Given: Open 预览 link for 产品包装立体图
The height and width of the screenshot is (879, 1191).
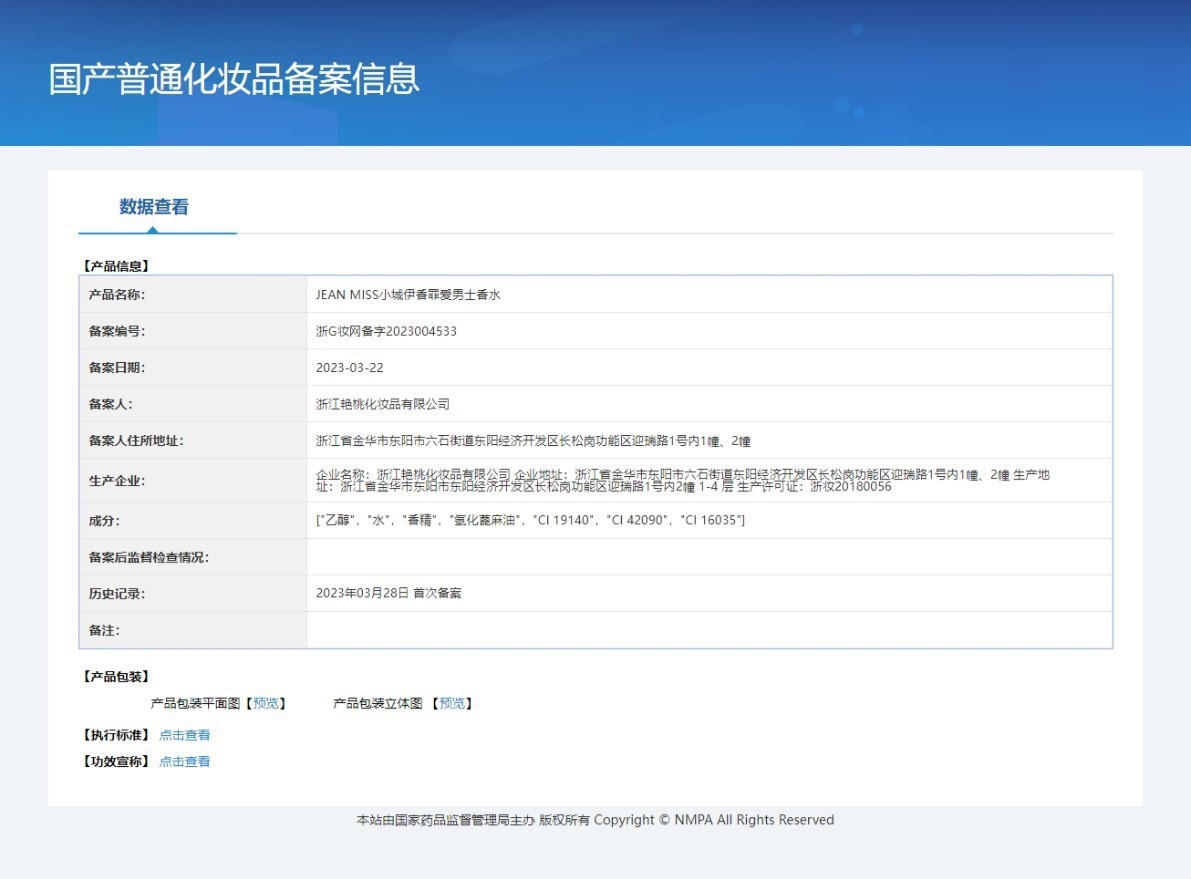Looking at the screenshot, I should [x=452, y=703].
